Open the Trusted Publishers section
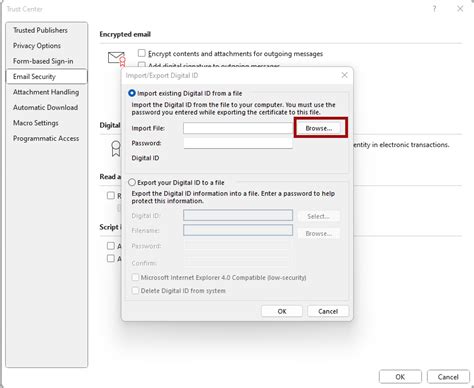The width and height of the screenshot is (474, 388). [40, 30]
